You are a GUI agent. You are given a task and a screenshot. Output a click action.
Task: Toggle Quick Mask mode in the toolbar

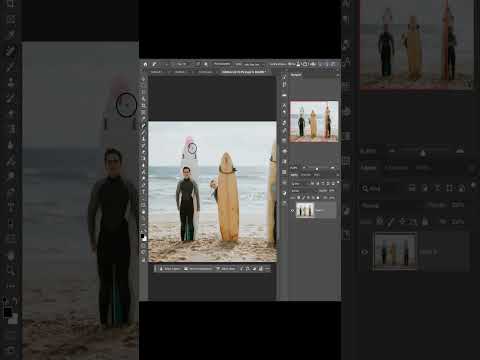[144, 246]
